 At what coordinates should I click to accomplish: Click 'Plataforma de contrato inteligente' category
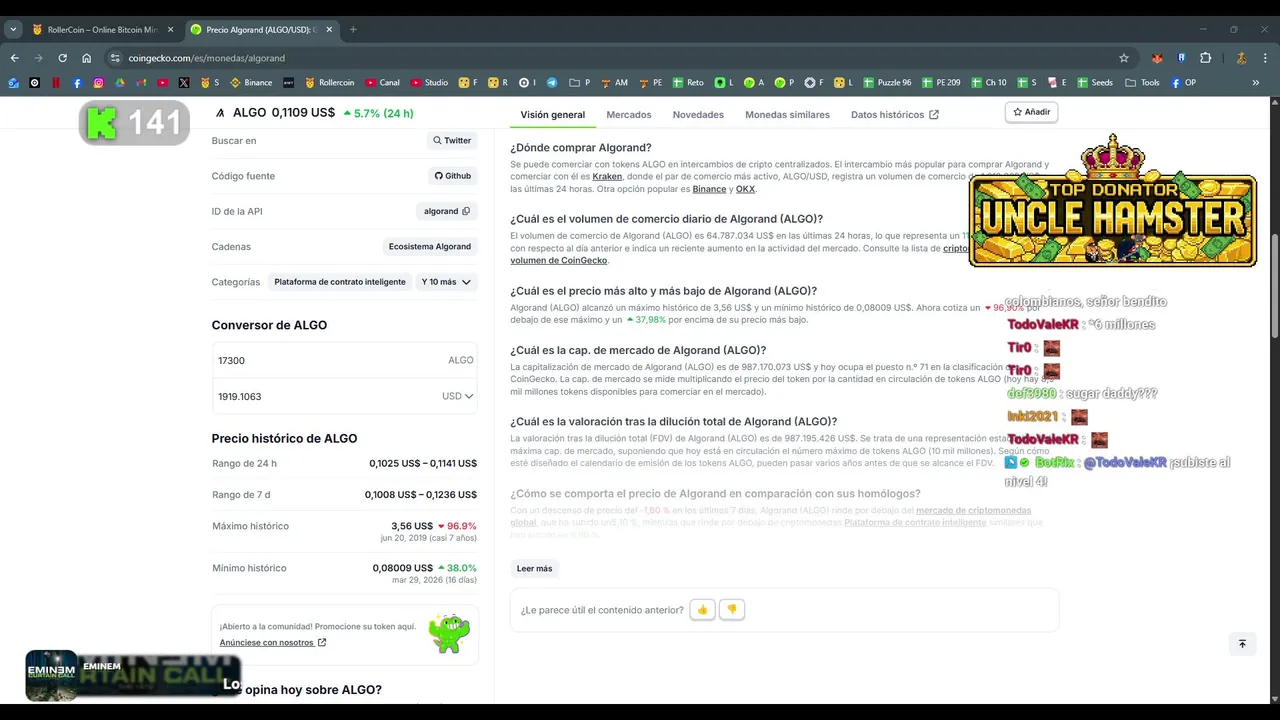(340, 282)
